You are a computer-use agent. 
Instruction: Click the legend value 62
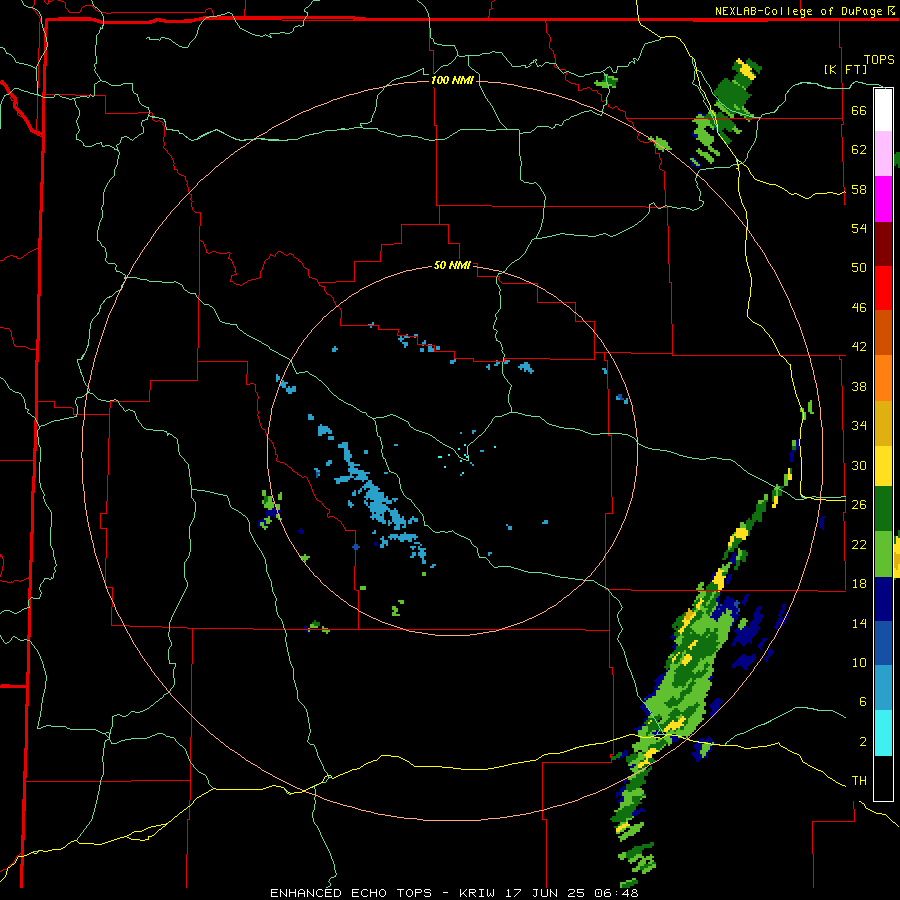(x=859, y=149)
